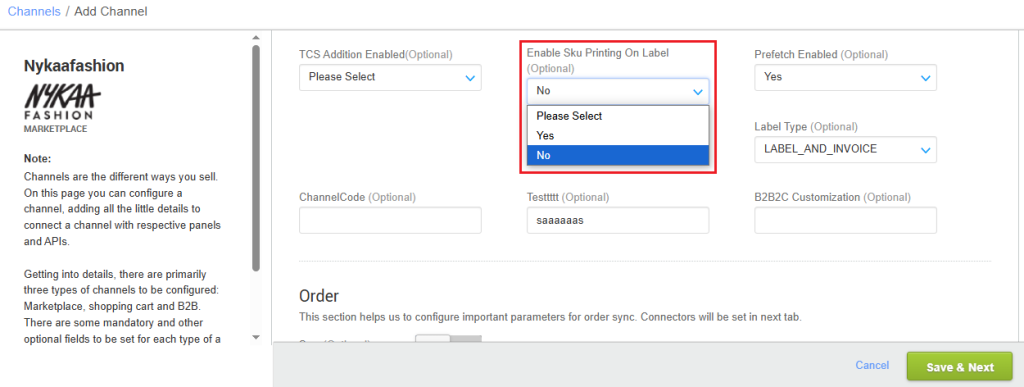The height and width of the screenshot is (387, 1024).
Task: Click the 'Note:' label in sidebar
Action: click(37, 159)
